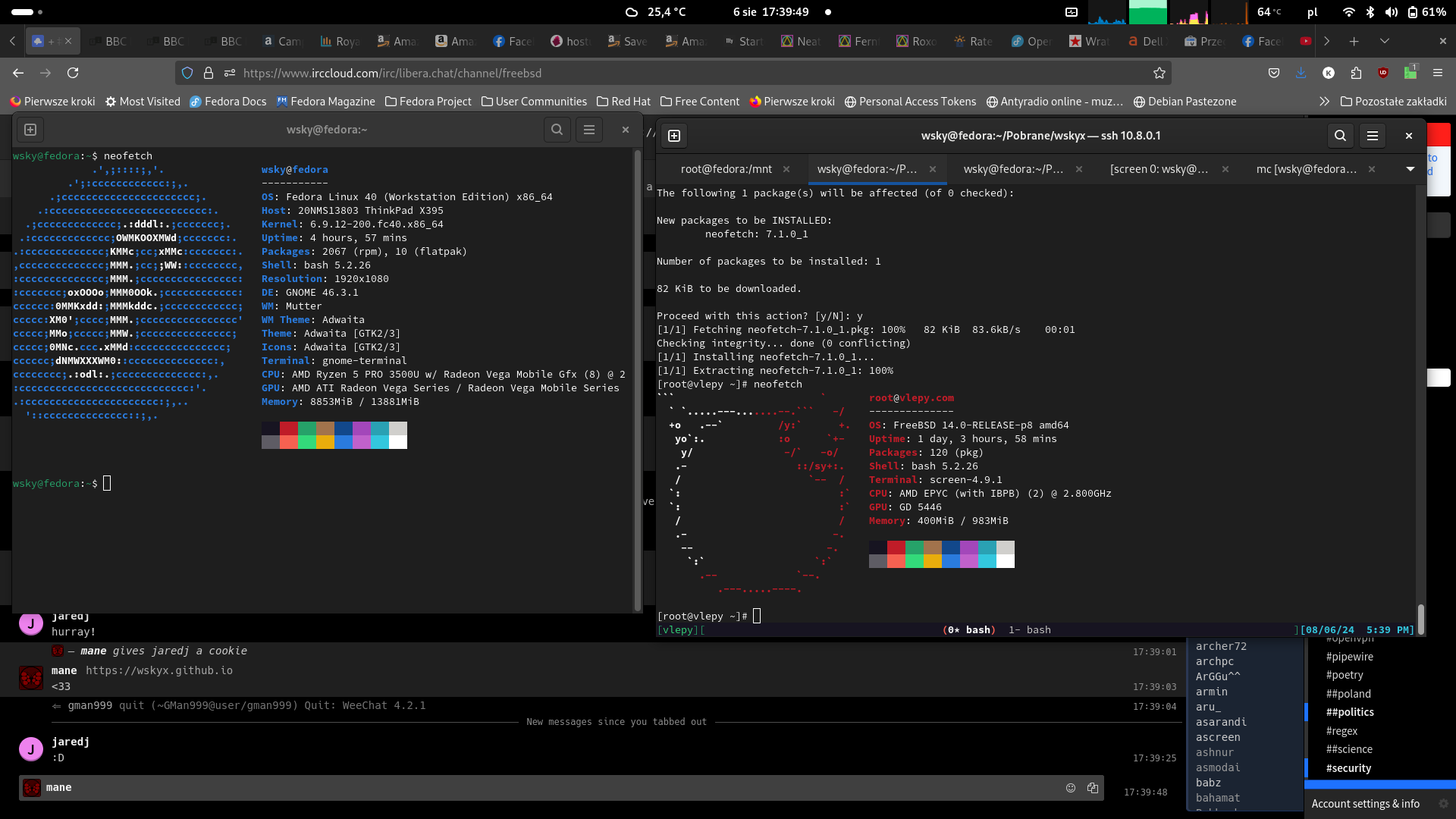Viewport: 1456px width, 819px height.
Task: Open search in the ssh 10.8.0.1 terminal
Action: 1340,136
